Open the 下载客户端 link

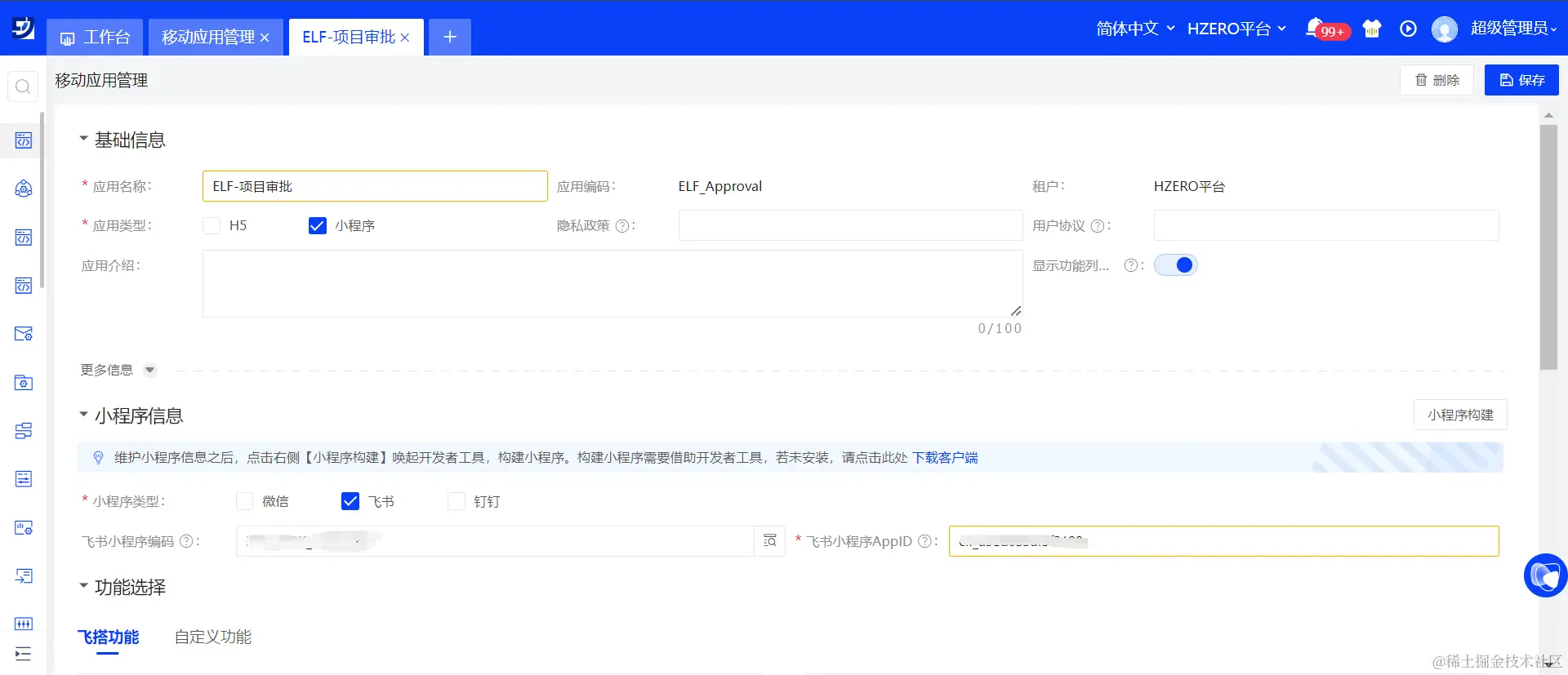click(945, 458)
